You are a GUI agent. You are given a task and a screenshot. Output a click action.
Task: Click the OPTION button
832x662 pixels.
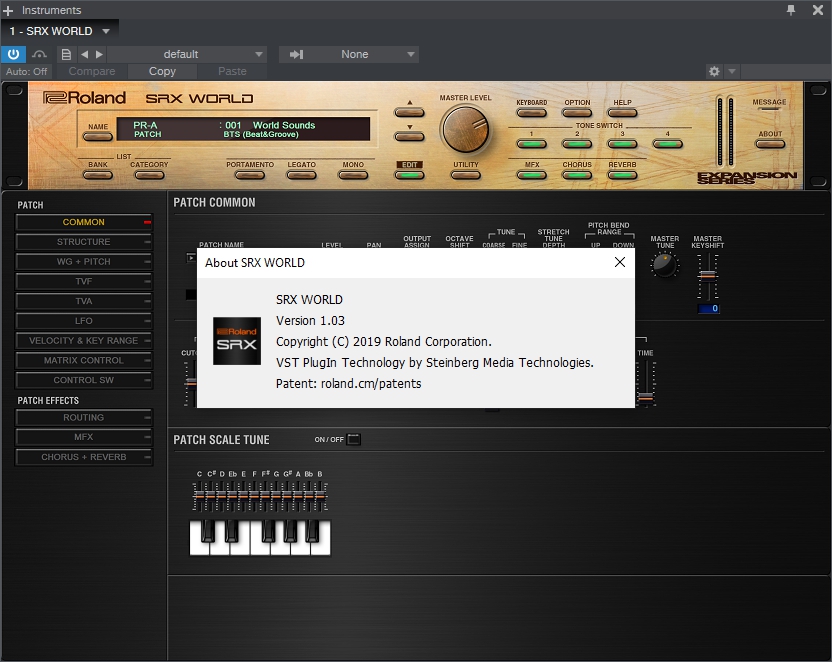coord(577,112)
